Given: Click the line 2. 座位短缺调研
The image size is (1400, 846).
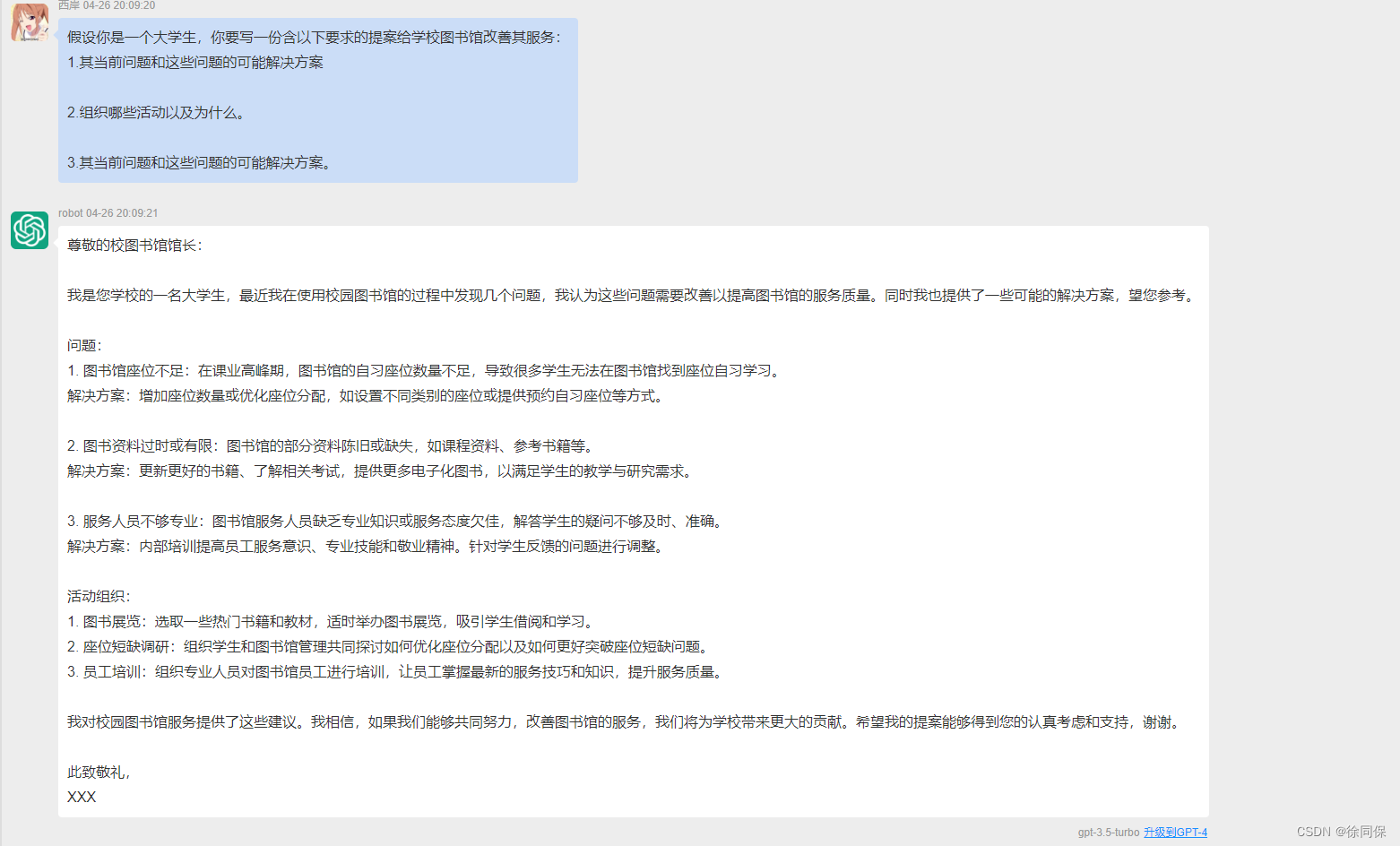Looking at the screenshot, I should [390, 647].
